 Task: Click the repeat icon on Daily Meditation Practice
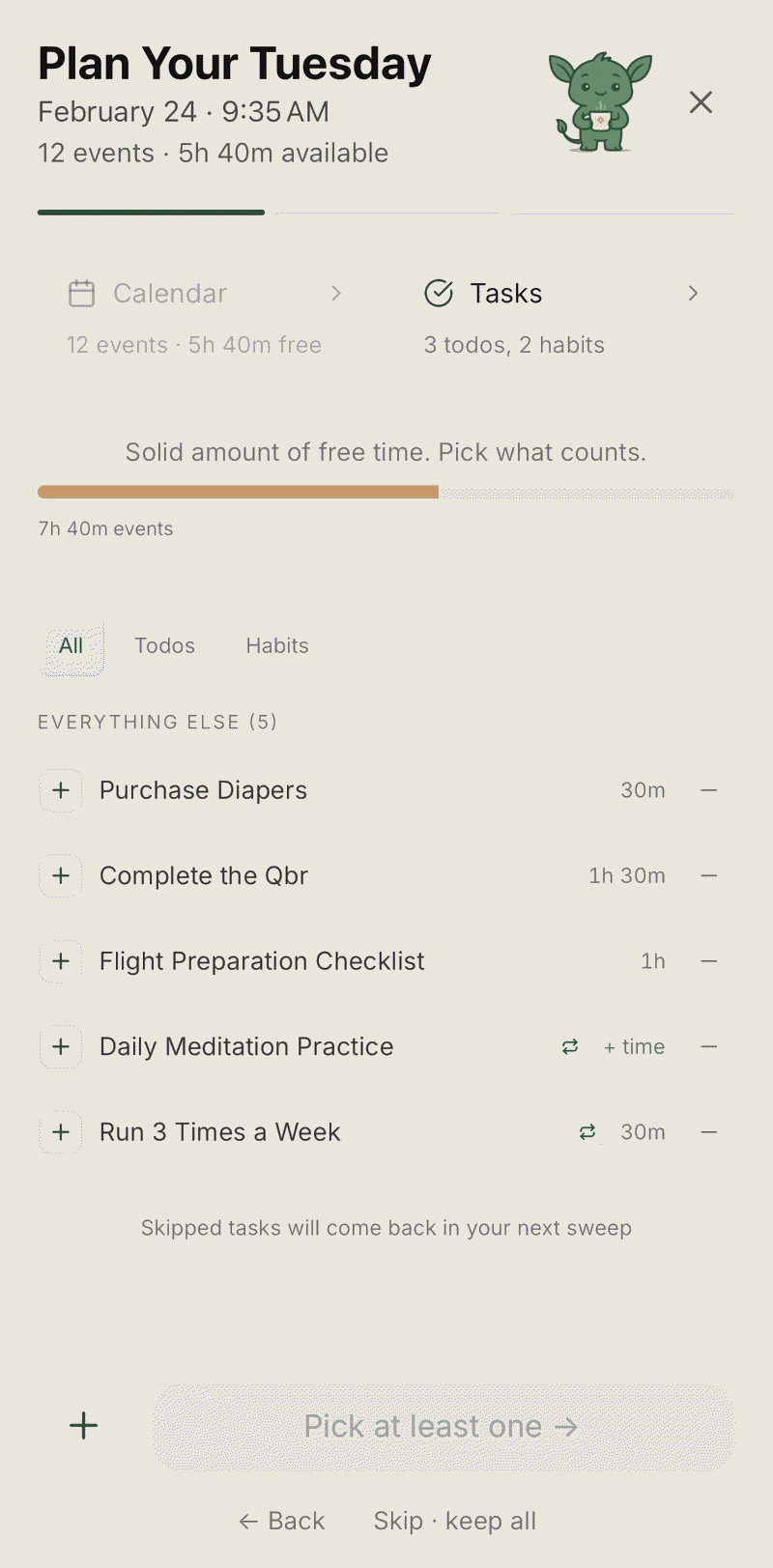pyautogui.click(x=570, y=1046)
